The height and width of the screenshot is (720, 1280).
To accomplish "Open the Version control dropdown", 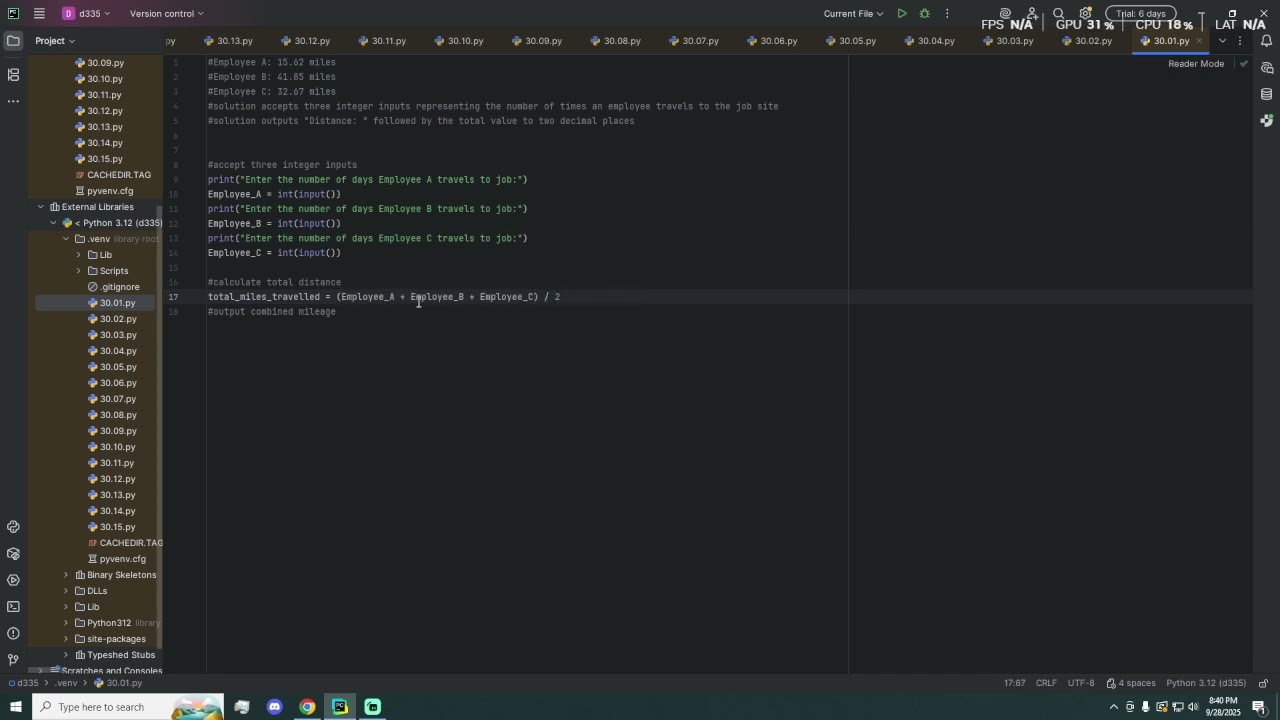I will (x=166, y=14).
